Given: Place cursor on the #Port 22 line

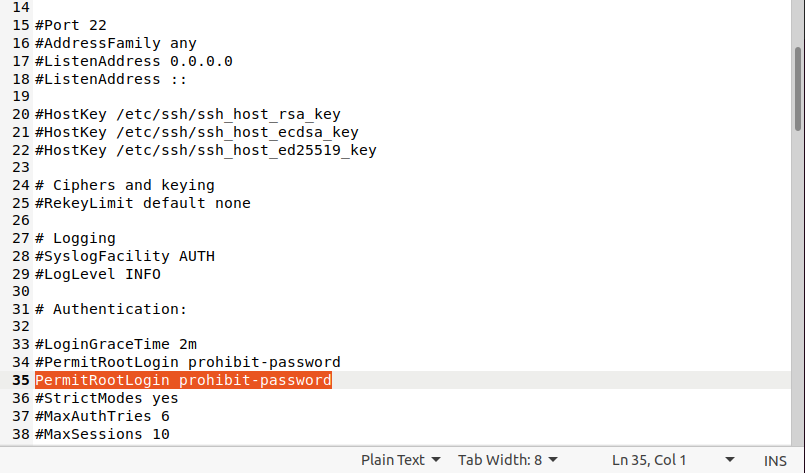Looking at the screenshot, I should point(71,24).
